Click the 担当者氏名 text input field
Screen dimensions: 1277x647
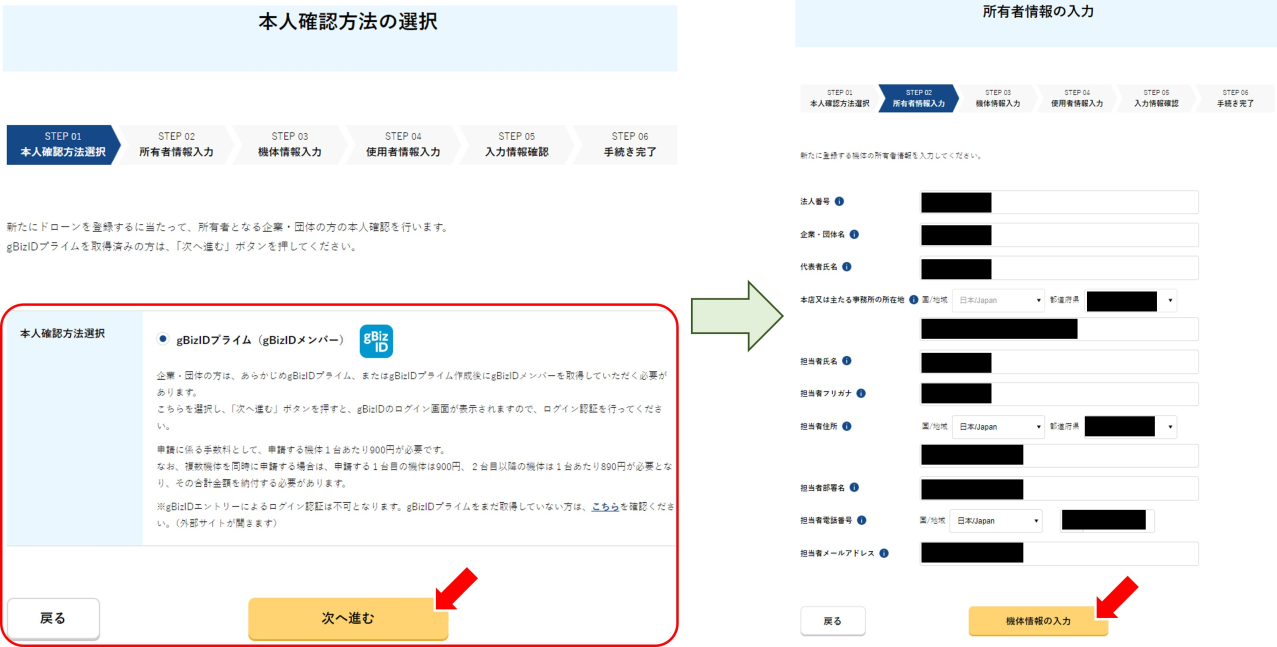1058,362
